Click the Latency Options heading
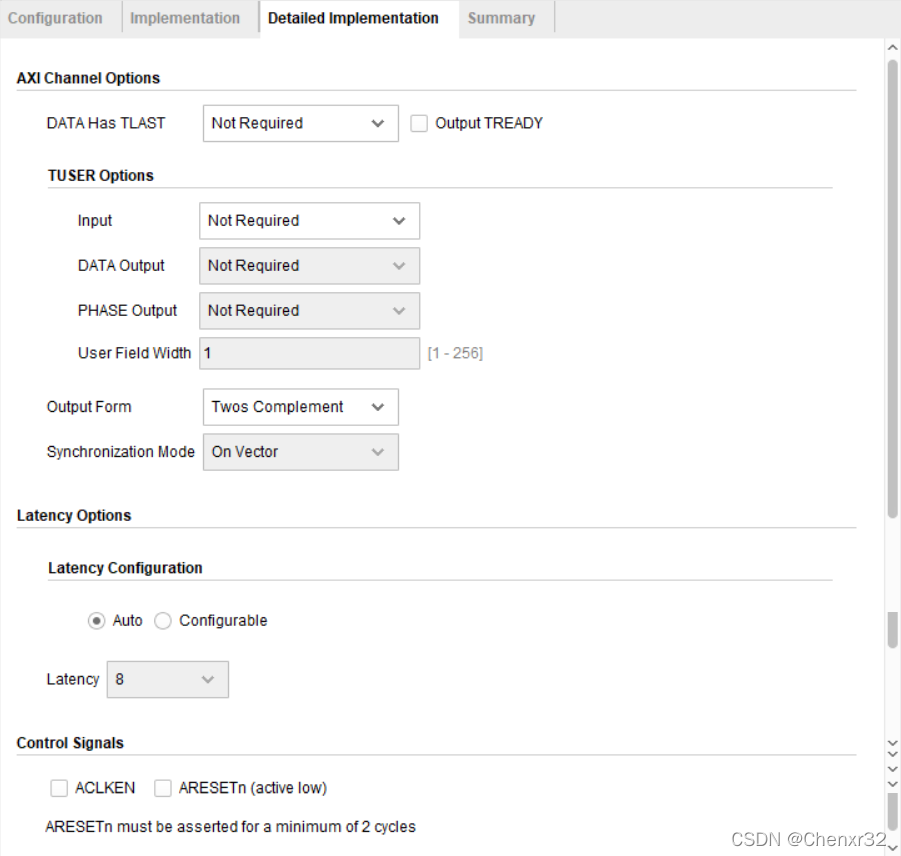Screen dimensions: 901x856 (74, 515)
